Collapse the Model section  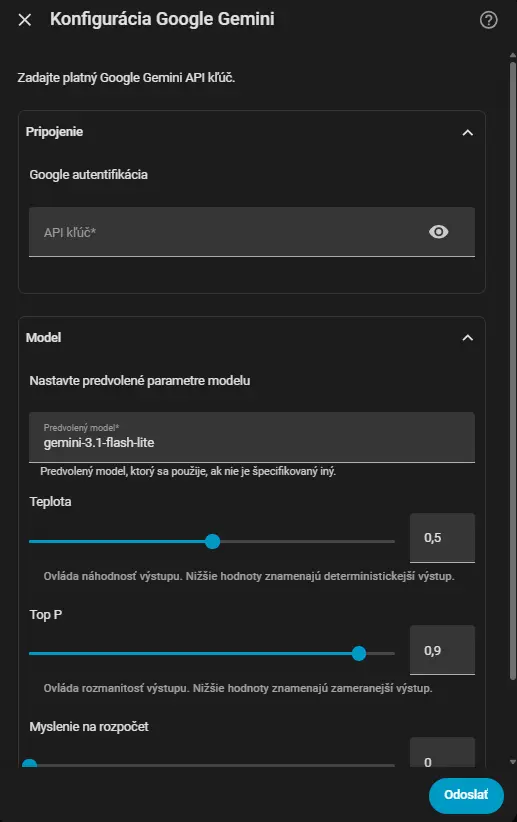point(467,338)
